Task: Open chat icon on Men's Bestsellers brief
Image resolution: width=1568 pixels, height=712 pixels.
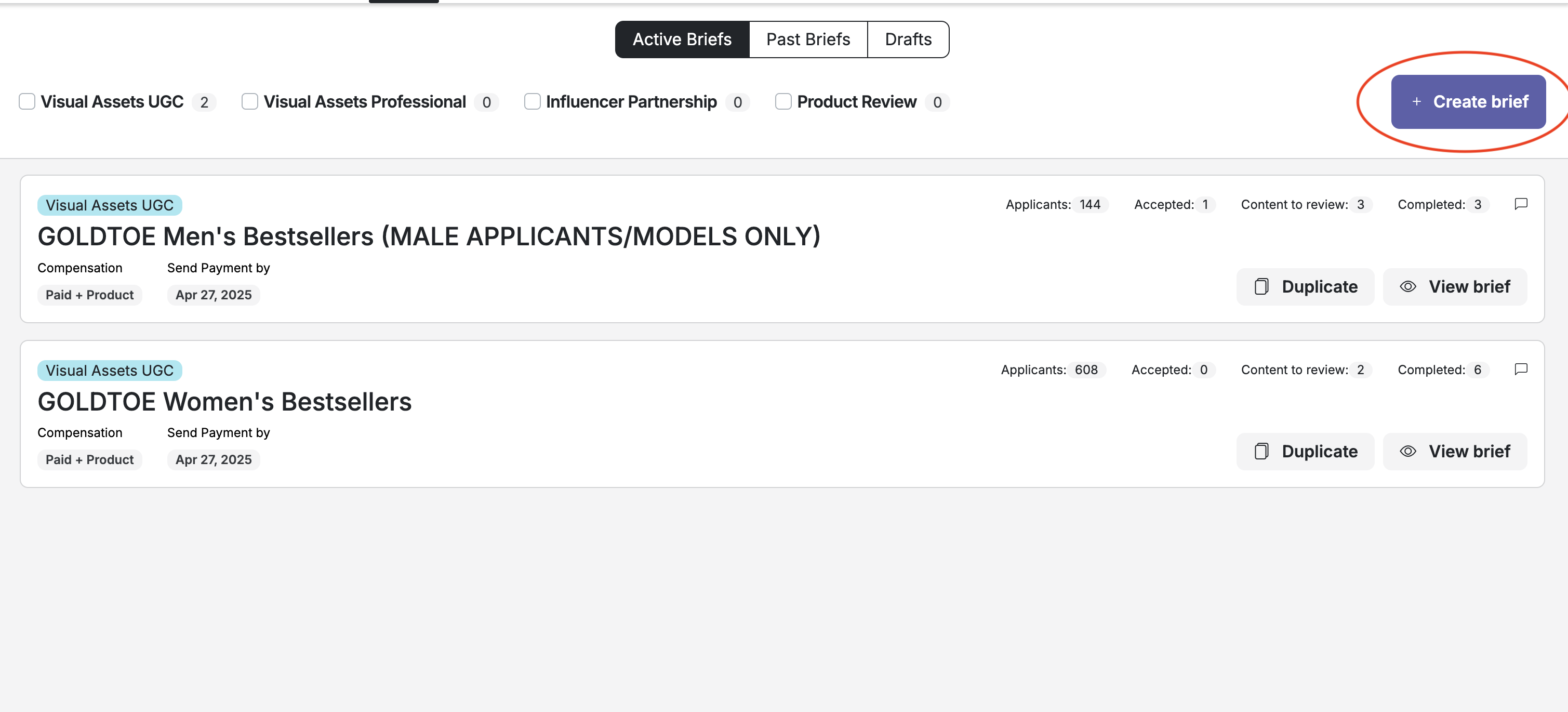Action: click(1521, 204)
